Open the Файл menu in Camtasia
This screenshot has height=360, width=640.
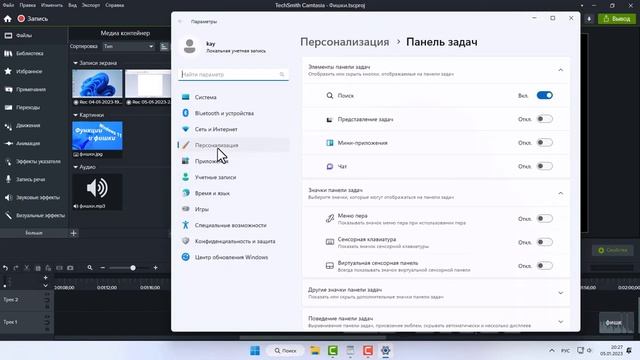click(x=8, y=5)
